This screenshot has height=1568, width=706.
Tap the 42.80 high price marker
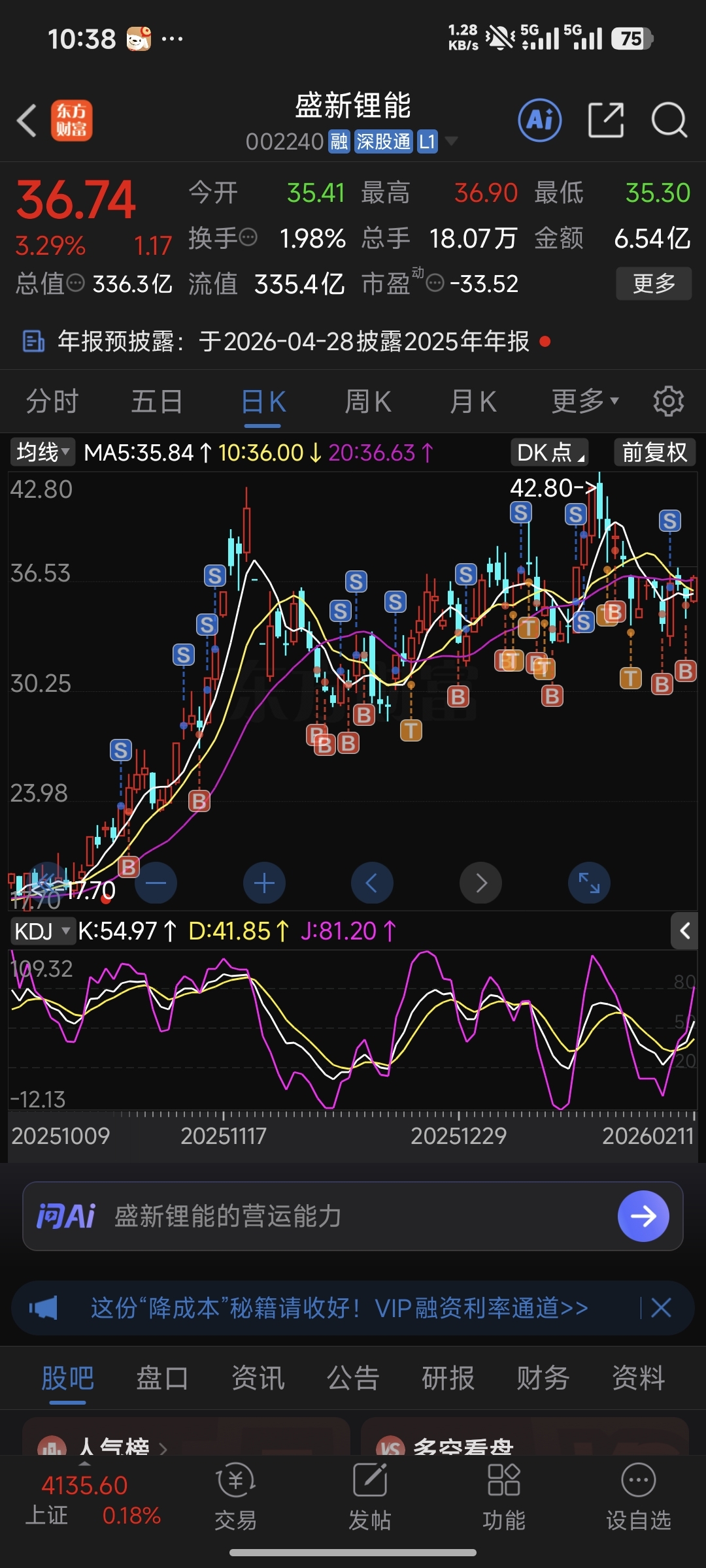[553, 487]
